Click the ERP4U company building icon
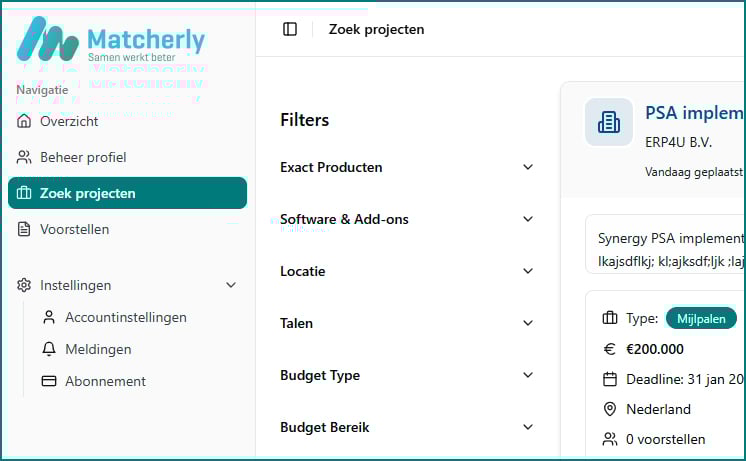746x461 pixels. (609, 122)
